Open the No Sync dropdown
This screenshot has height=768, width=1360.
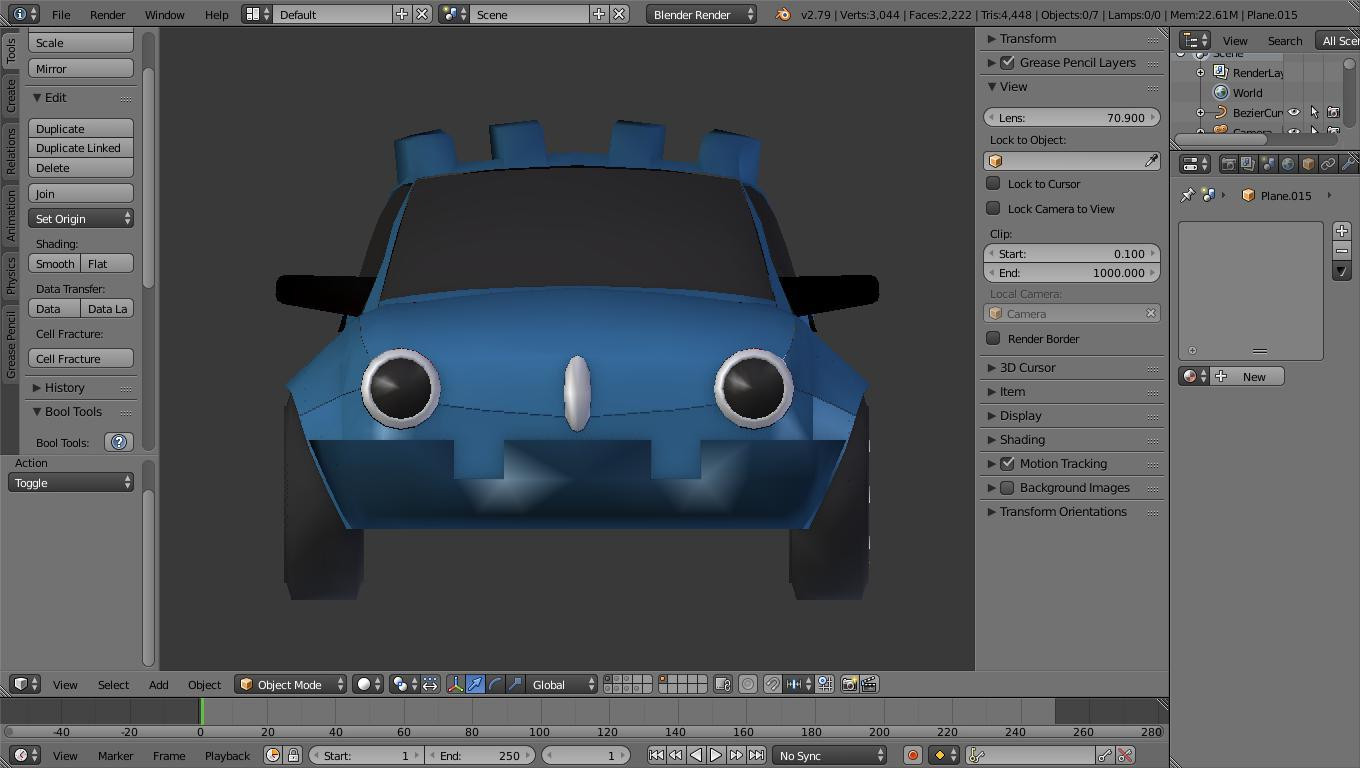point(829,755)
